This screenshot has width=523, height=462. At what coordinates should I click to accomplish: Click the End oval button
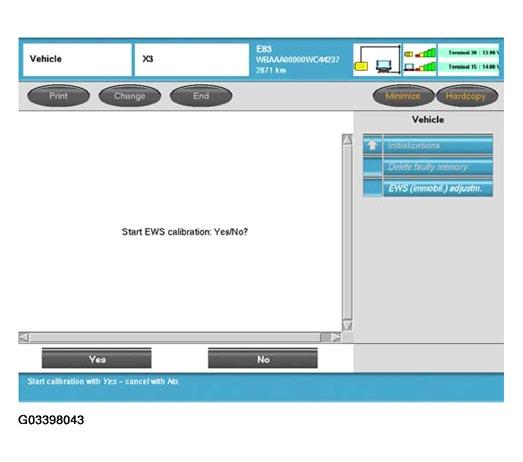(x=201, y=96)
